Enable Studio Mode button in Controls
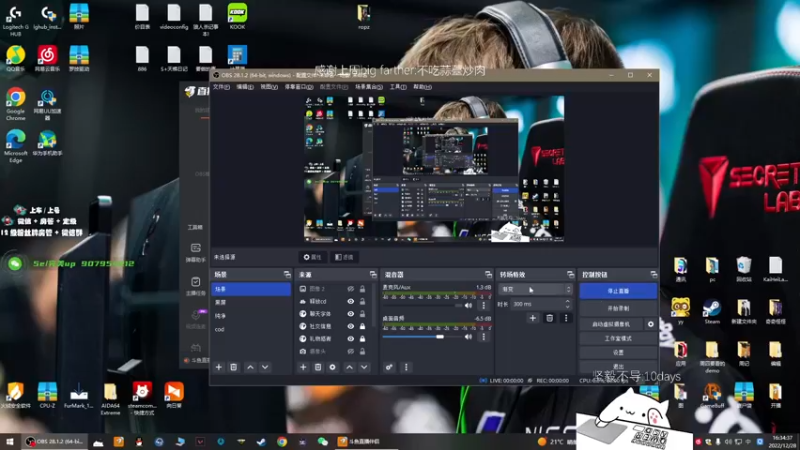The height and width of the screenshot is (450, 800). 618,338
